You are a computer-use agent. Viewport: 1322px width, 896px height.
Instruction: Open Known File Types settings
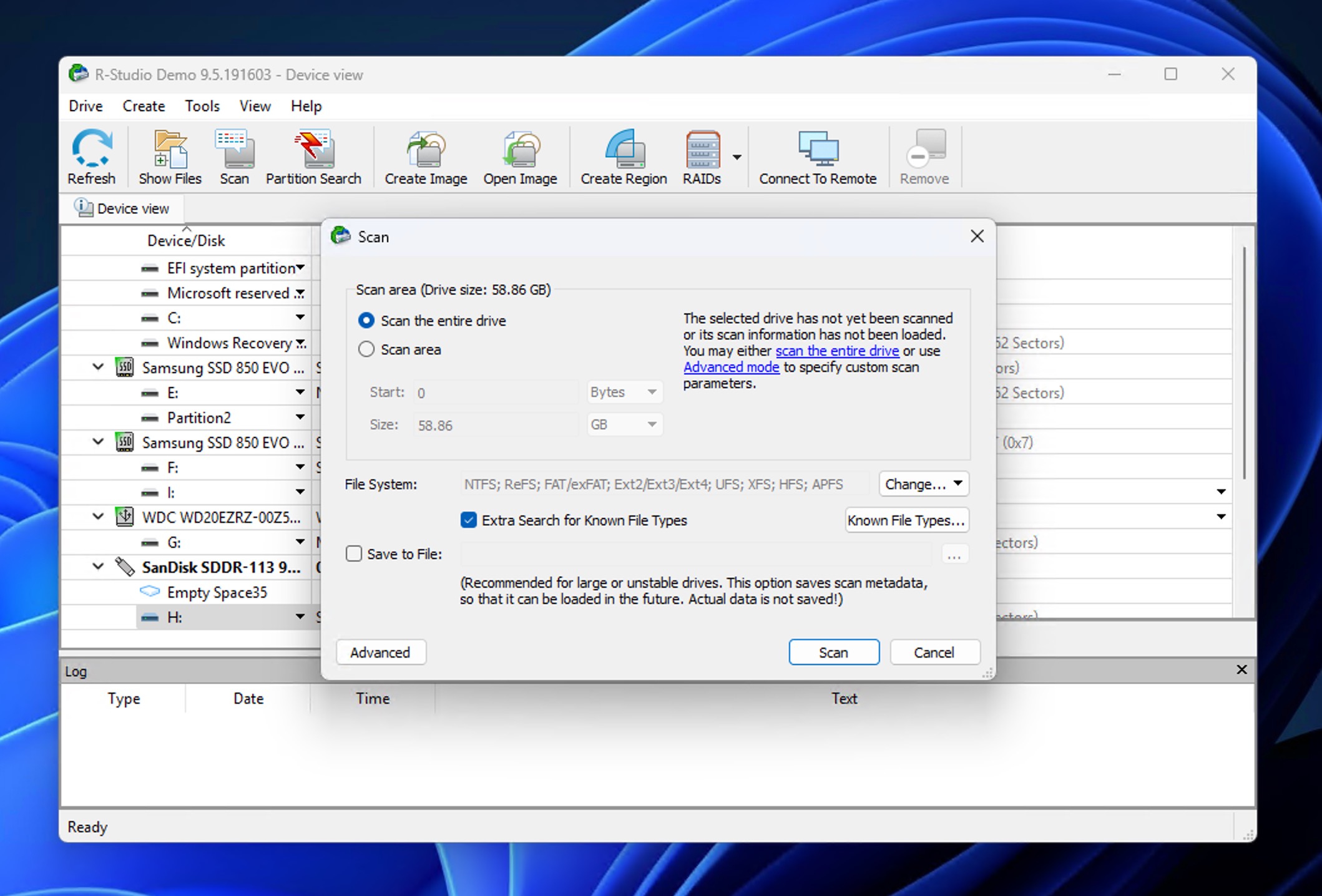[x=906, y=520]
